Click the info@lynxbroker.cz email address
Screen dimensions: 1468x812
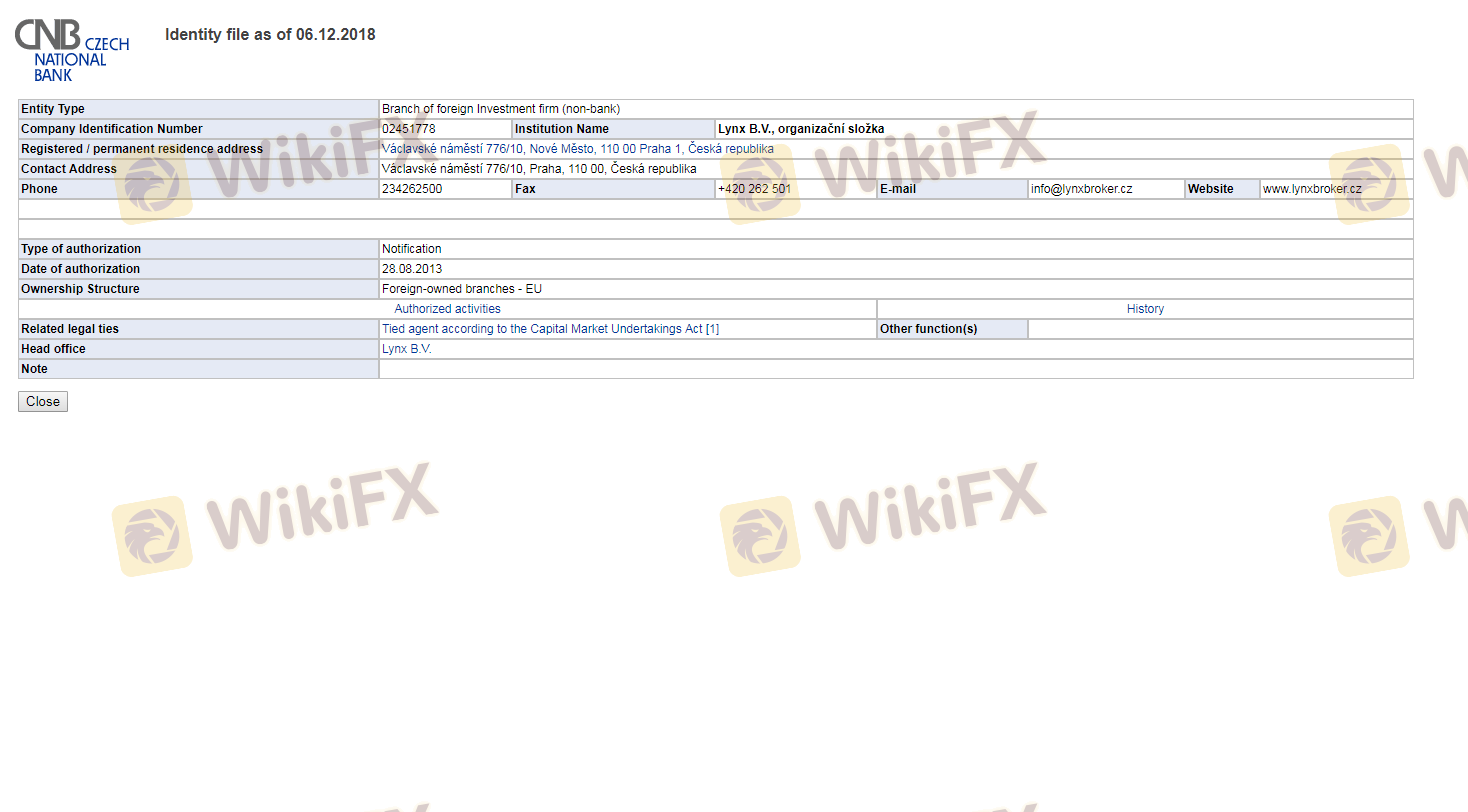coord(1081,189)
